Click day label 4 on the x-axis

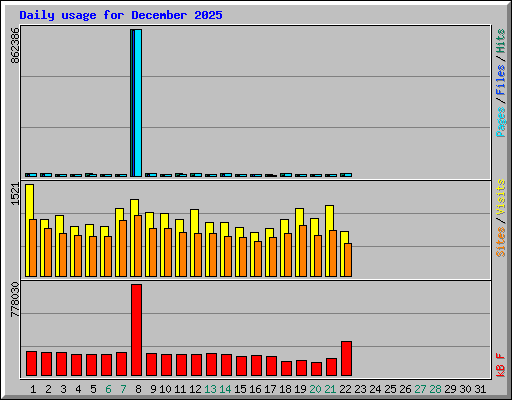click(78, 389)
